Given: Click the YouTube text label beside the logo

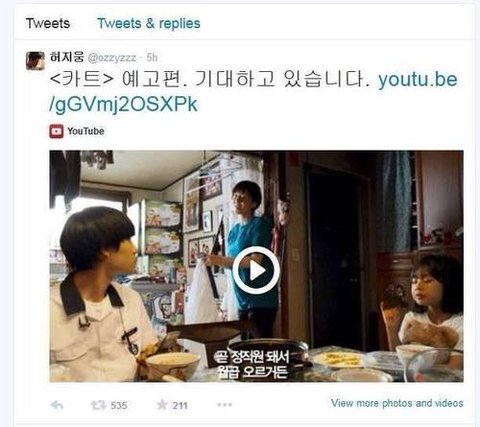Looking at the screenshot, I should [86, 131].
